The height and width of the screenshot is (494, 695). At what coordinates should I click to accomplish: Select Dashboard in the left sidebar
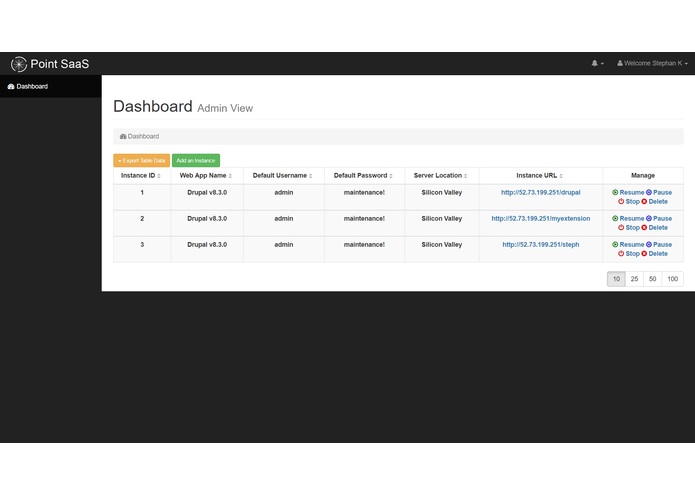(x=51, y=86)
